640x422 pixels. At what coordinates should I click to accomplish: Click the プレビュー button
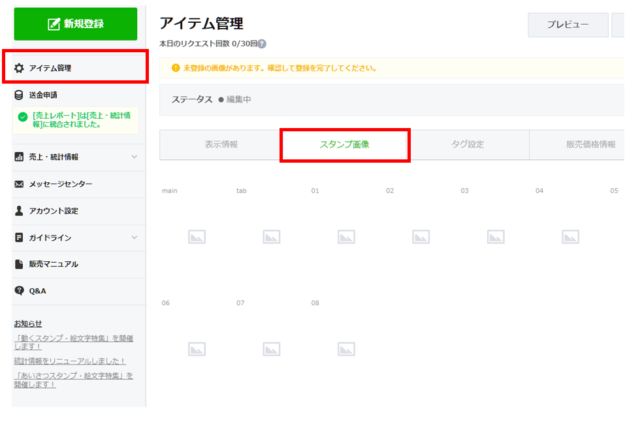pos(568,24)
